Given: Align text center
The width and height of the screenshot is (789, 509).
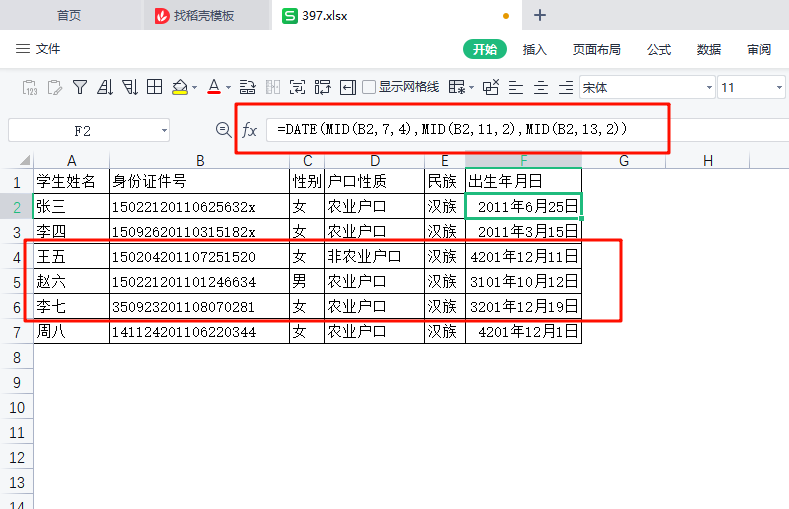Looking at the screenshot, I should tap(541, 88).
